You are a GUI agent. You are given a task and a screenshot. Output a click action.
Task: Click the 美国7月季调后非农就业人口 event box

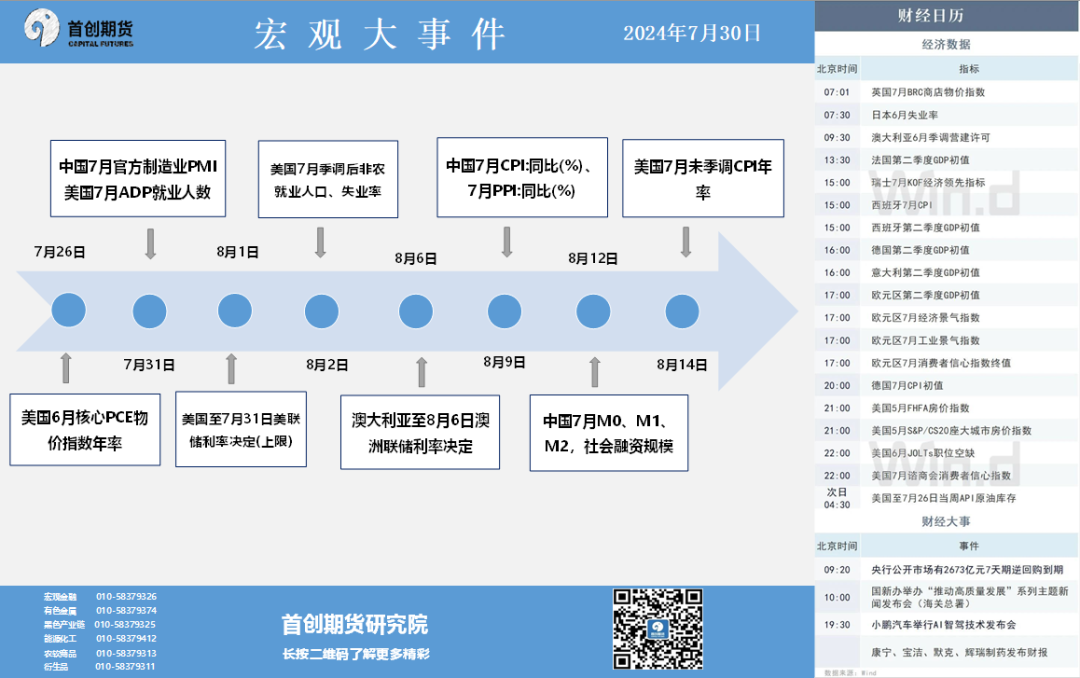pos(328,179)
